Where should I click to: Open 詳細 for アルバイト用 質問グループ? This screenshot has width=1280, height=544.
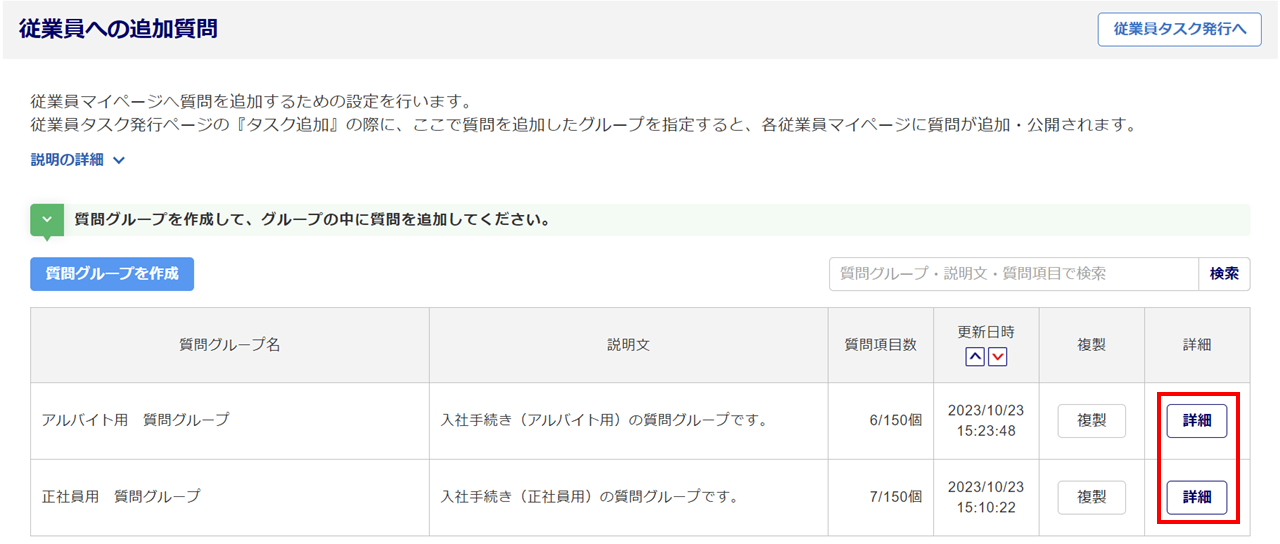point(1196,421)
